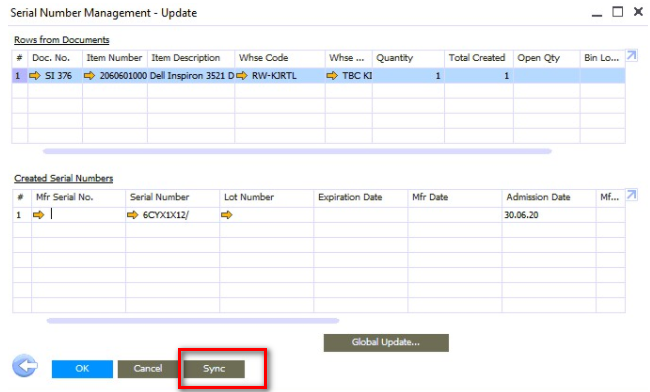
Task: Click admission date 30.06.20 cell
Action: (x=549, y=215)
